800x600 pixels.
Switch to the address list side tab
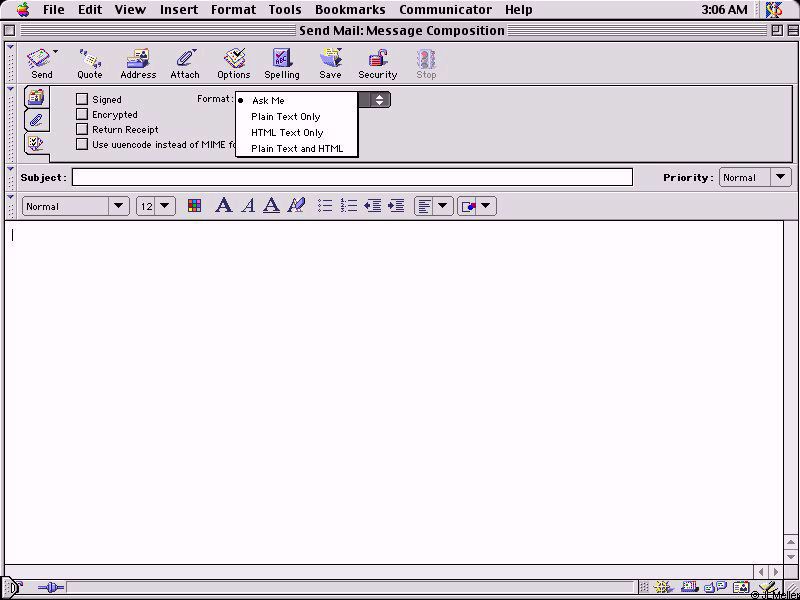pyautogui.click(x=36, y=97)
